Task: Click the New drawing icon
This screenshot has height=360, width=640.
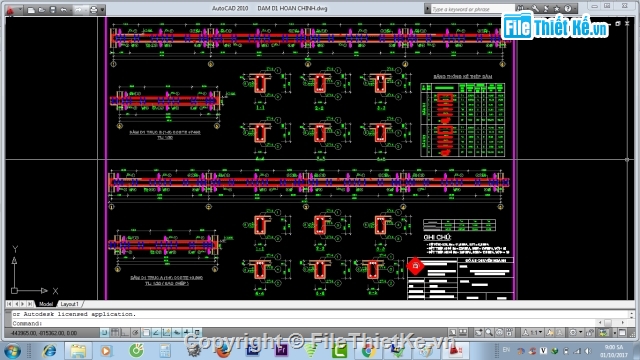Action: tap(31, 10)
